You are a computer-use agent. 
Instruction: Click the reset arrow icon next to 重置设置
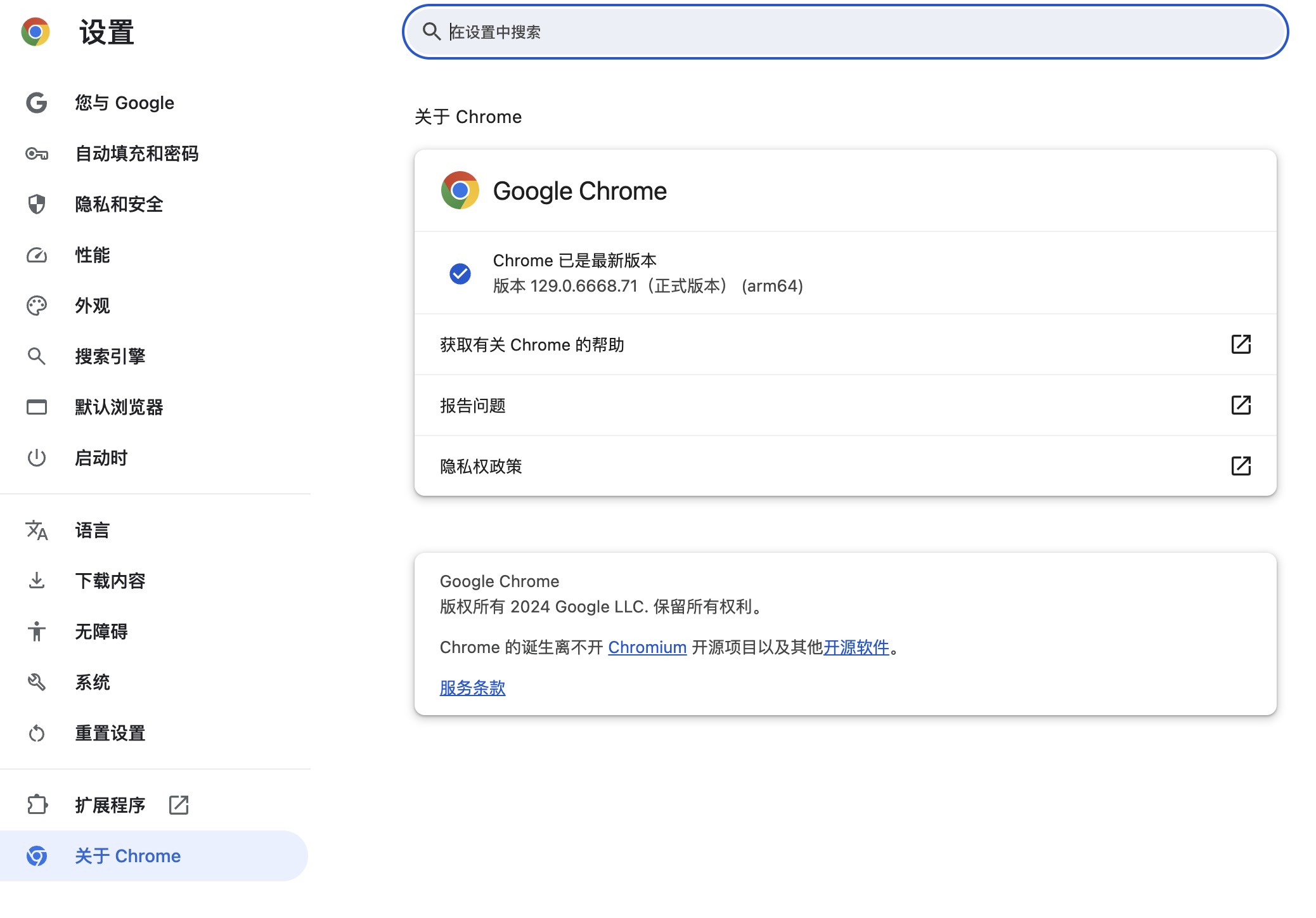tap(37, 733)
